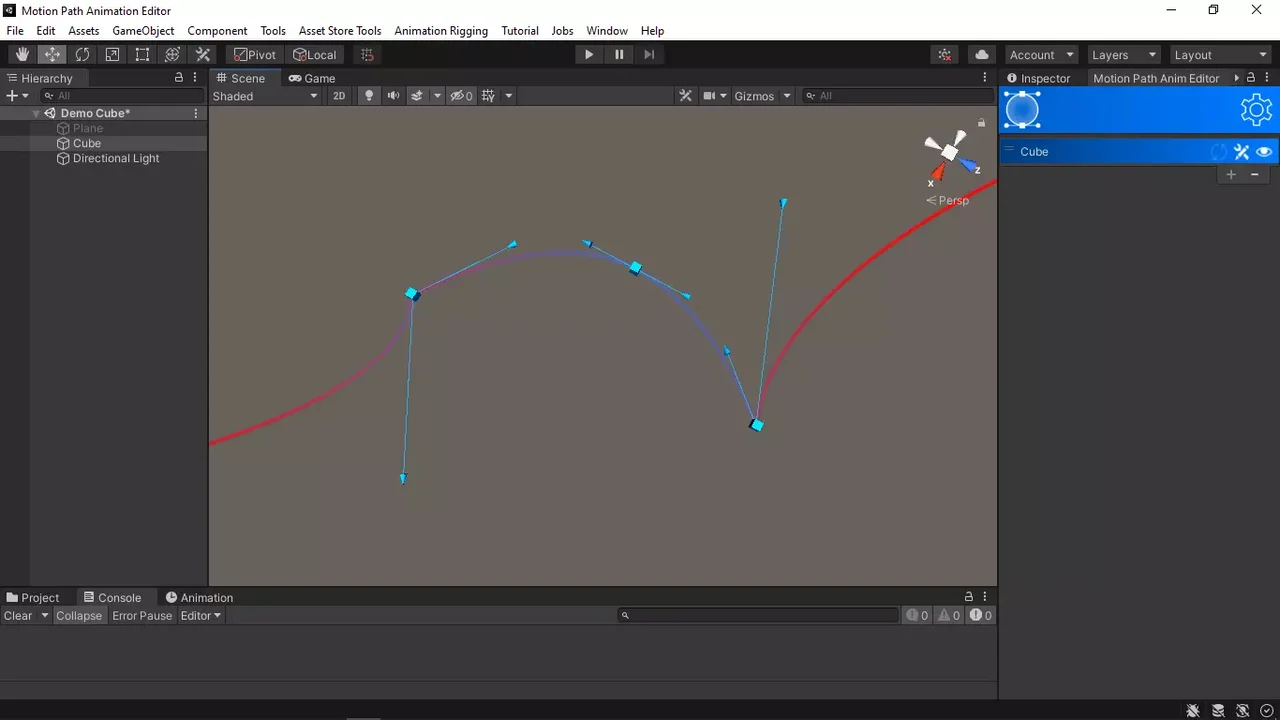The width and height of the screenshot is (1280, 720).
Task: Toggle Cube path visibility eye icon
Action: [x=1264, y=152]
